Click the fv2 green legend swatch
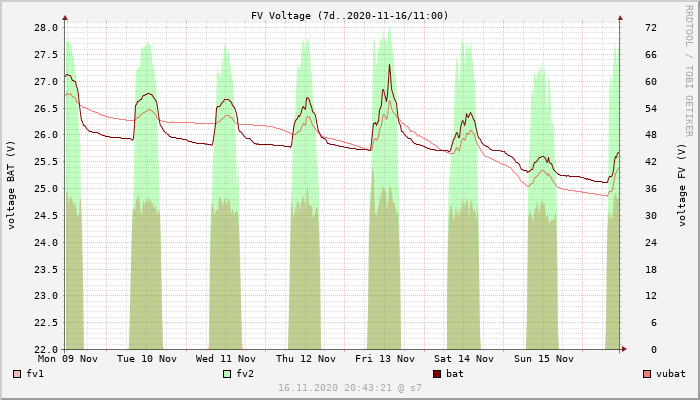The width and height of the screenshot is (700, 400). pos(227,374)
